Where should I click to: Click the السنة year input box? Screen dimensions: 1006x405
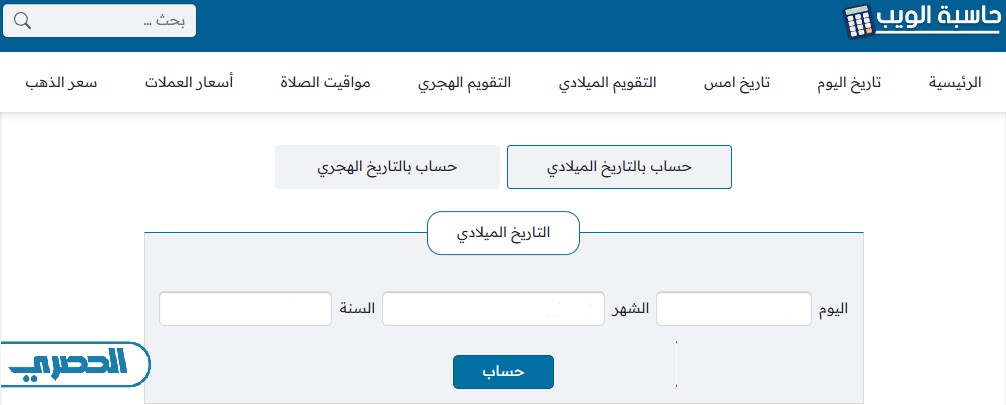coord(245,309)
